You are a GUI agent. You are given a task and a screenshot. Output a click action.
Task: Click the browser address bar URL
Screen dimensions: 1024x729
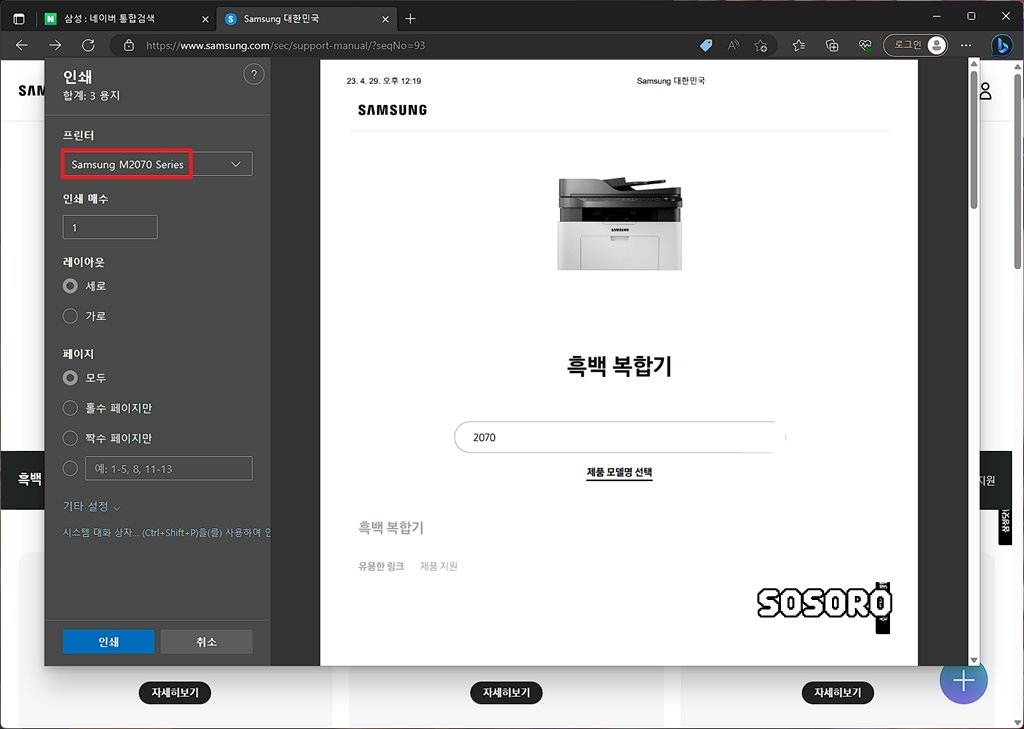[x=285, y=46]
